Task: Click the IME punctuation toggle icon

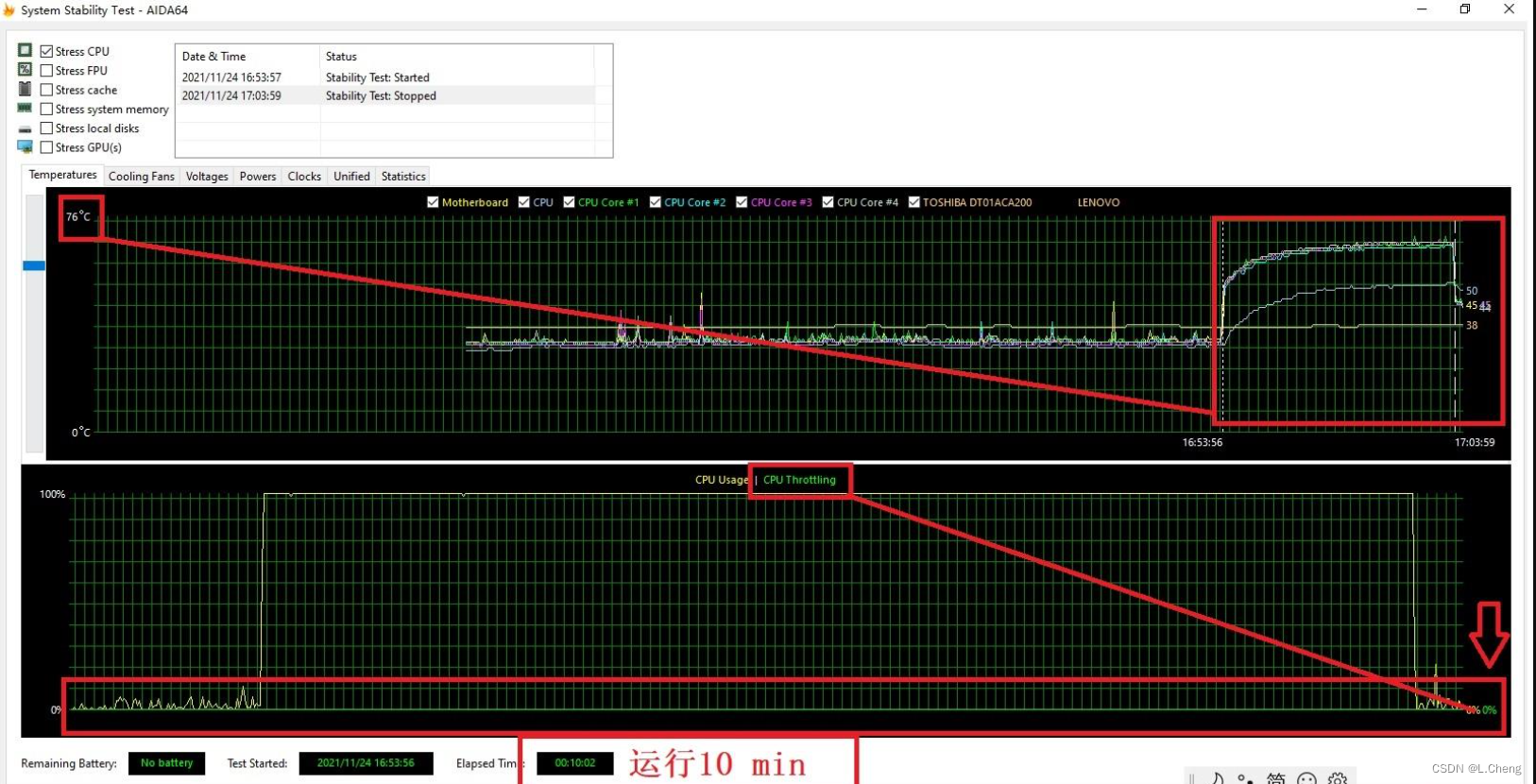Action: (1245, 778)
